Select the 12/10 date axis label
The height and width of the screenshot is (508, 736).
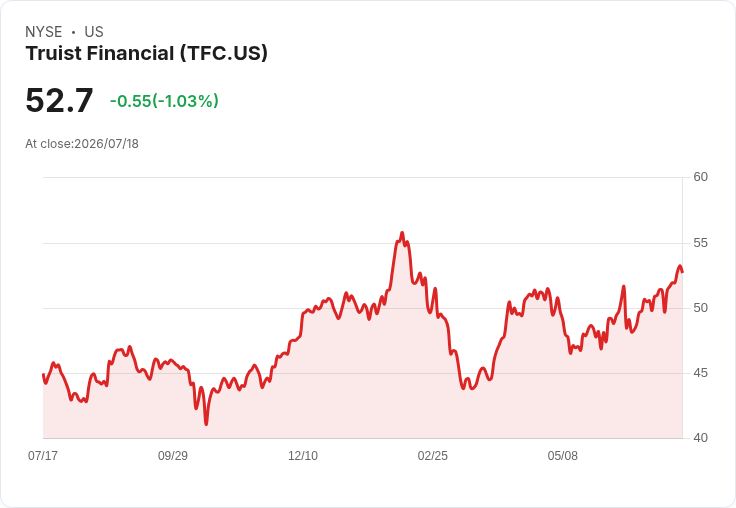click(x=303, y=456)
